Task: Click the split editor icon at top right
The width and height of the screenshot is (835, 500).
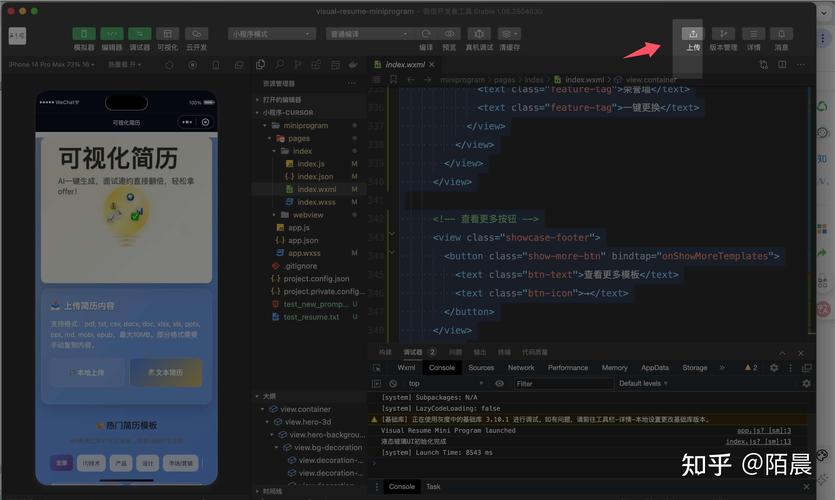Action: point(782,64)
